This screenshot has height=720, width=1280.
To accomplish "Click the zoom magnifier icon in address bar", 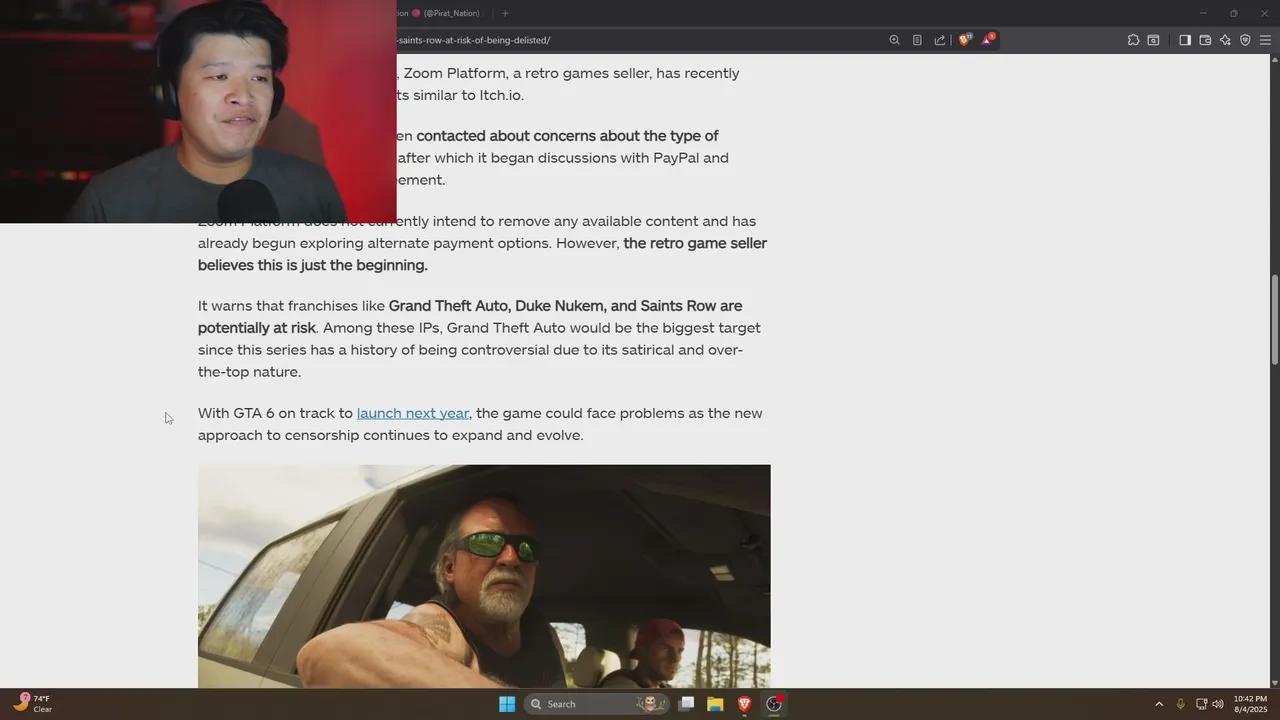I will coord(894,40).
